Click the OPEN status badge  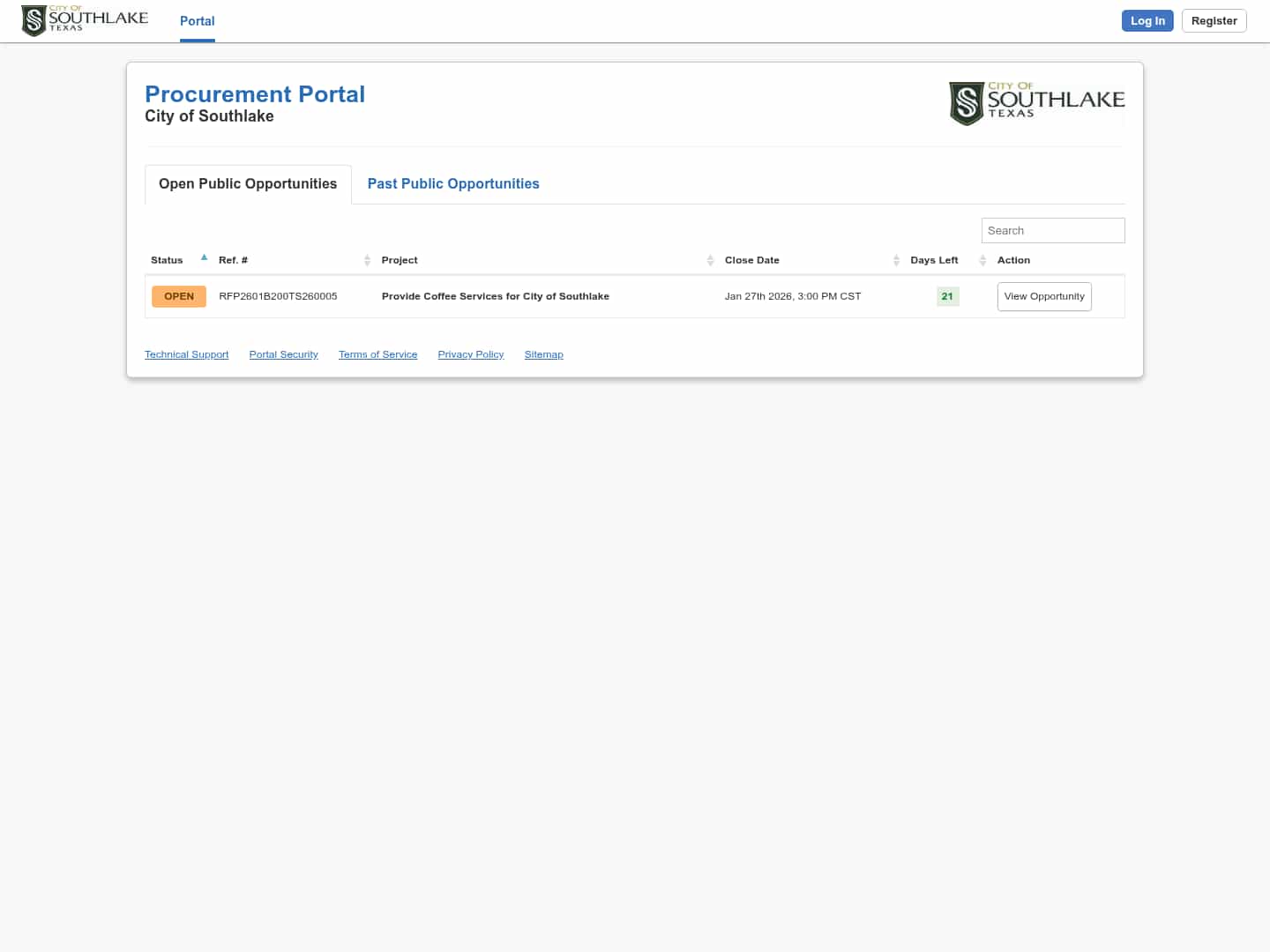coord(178,296)
